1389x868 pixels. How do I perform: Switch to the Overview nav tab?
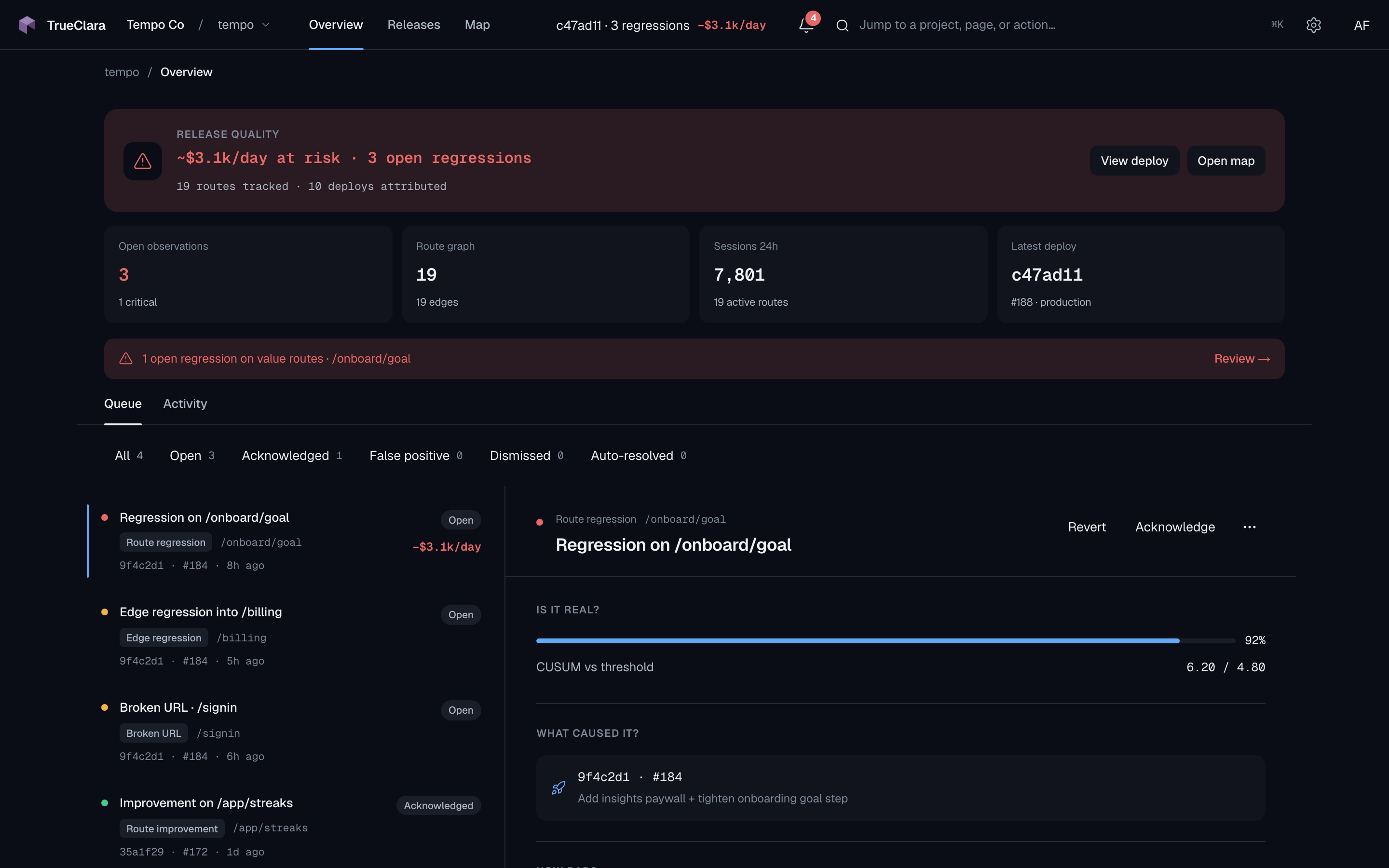coord(336,25)
